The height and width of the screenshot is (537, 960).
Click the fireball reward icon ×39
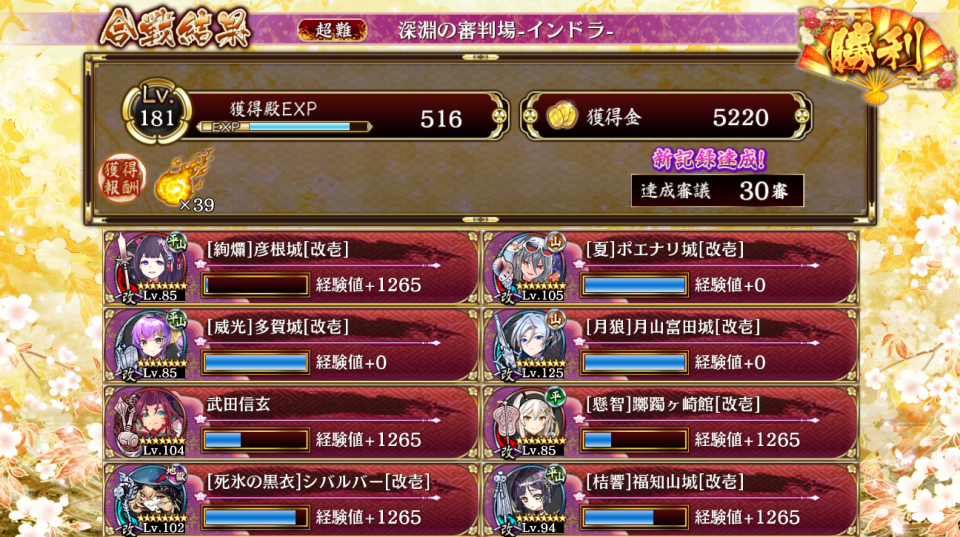(x=184, y=181)
